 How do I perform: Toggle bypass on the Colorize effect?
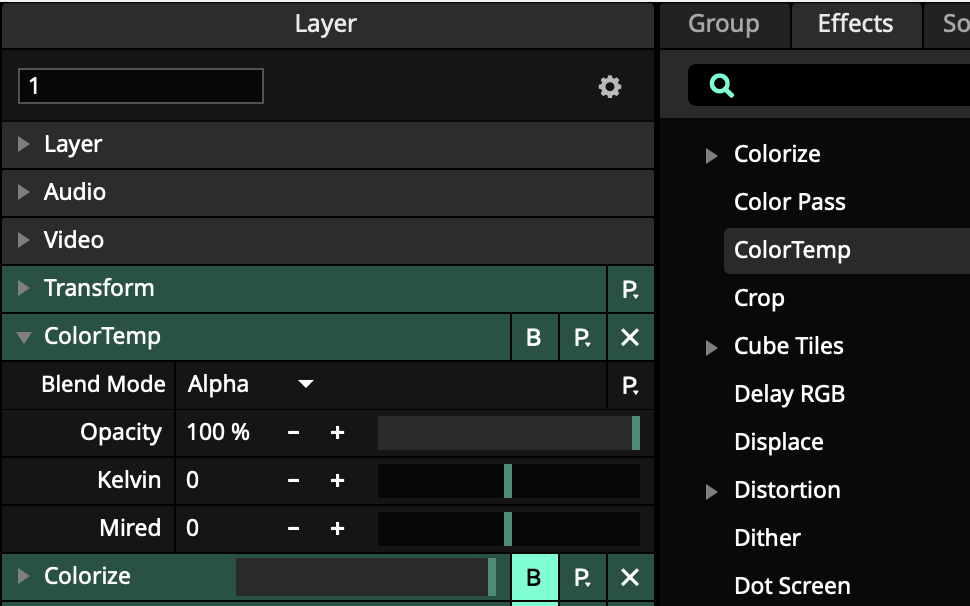coord(534,577)
